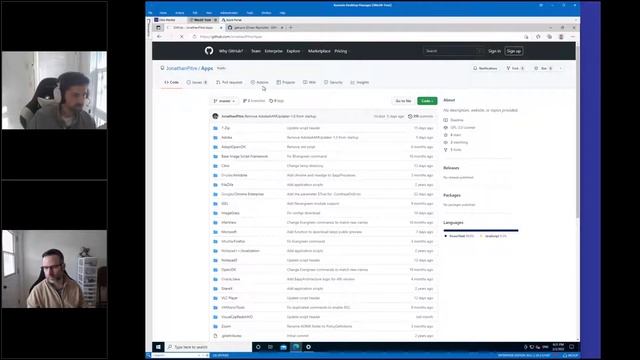Open the commits history link

coord(420,116)
